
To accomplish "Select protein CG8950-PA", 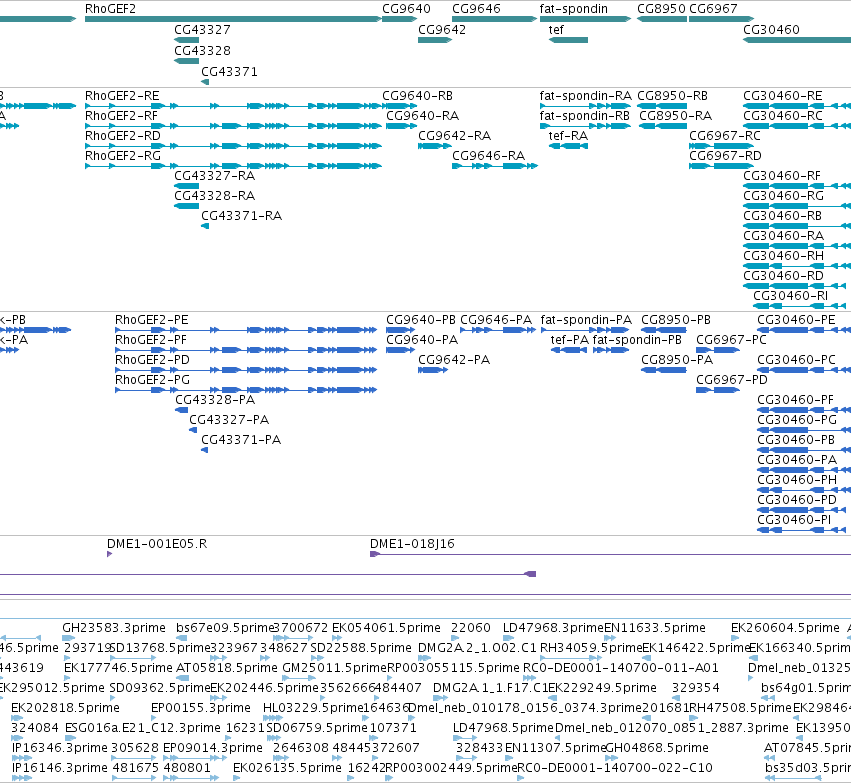I will point(677,360).
